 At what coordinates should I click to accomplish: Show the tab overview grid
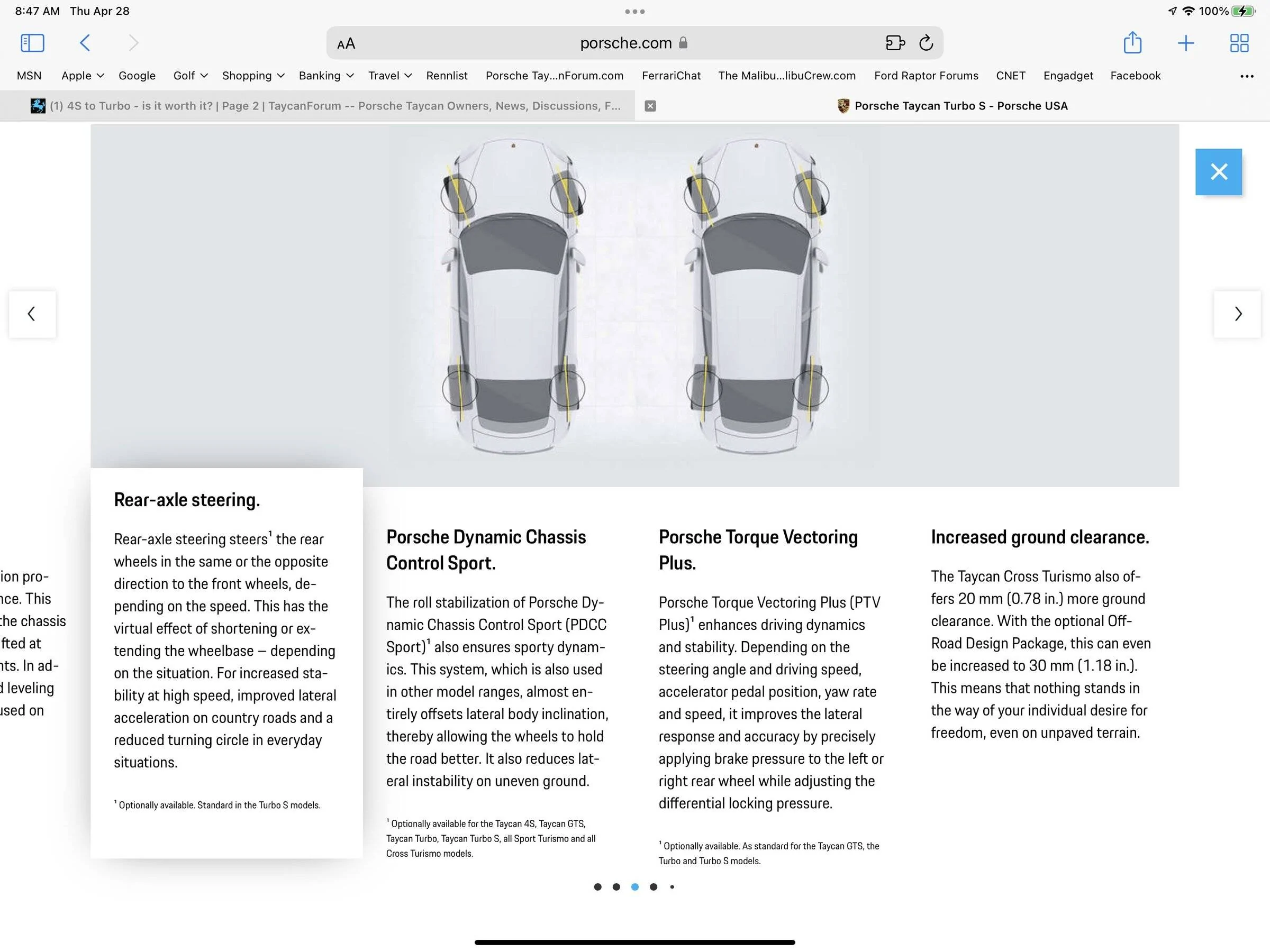[x=1239, y=43]
